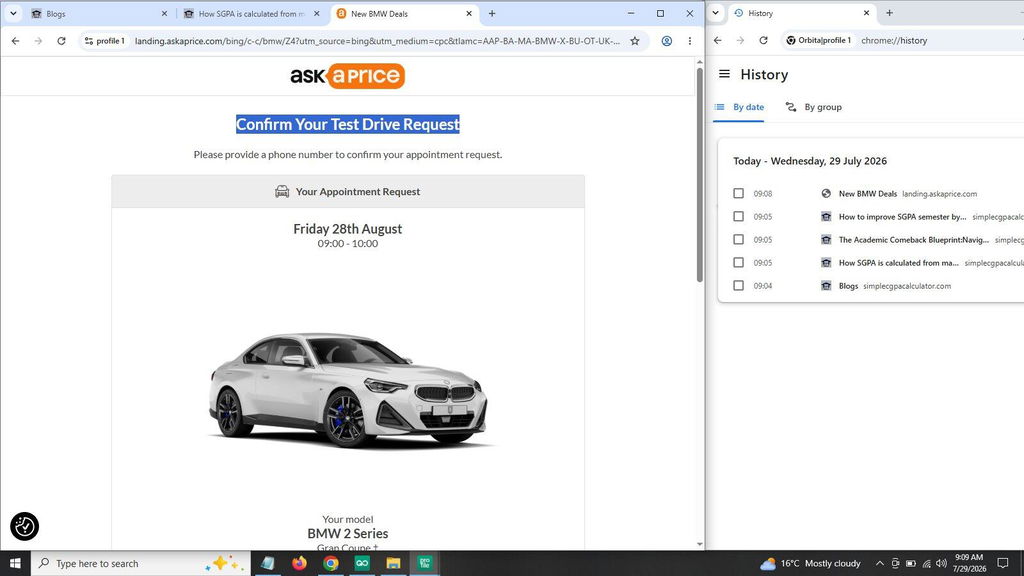Open How to improve SGPA history link
Screen dimensions: 1024x576
tap(903, 217)
